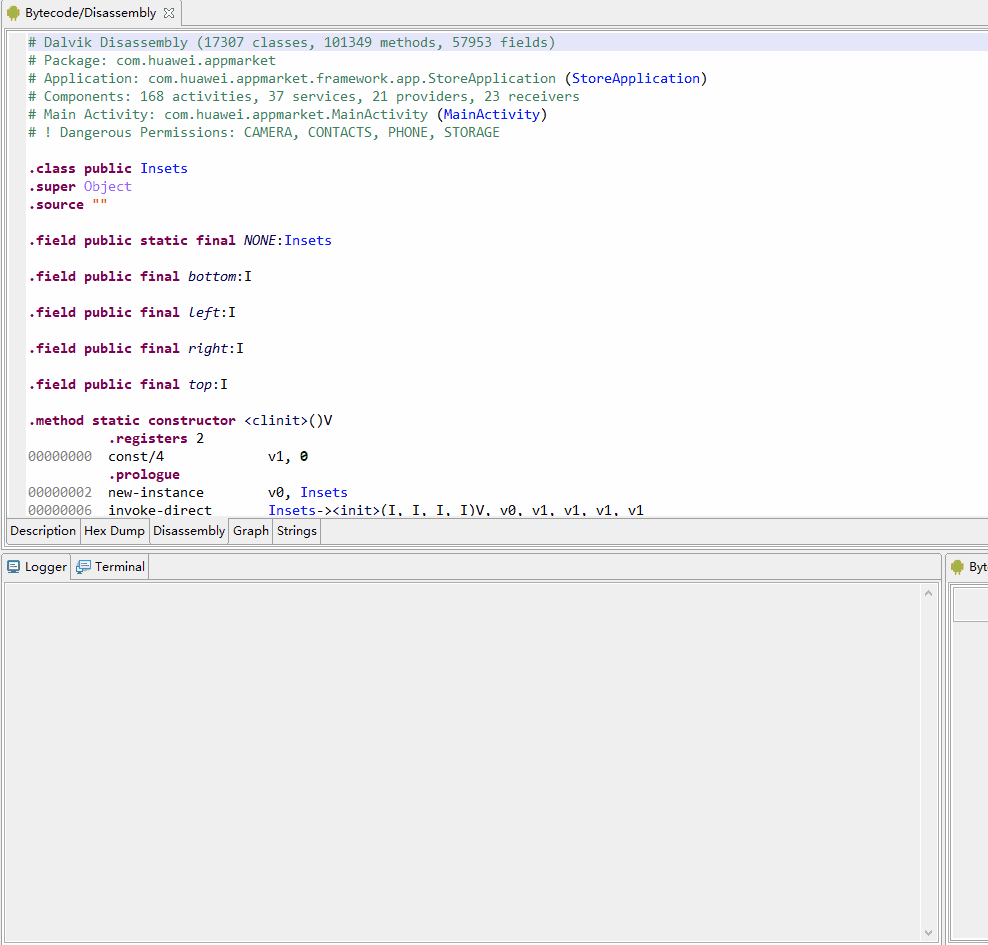This screenshot has width=988, height=945.
Task: Click the left field name
Action: coord(204,312)
